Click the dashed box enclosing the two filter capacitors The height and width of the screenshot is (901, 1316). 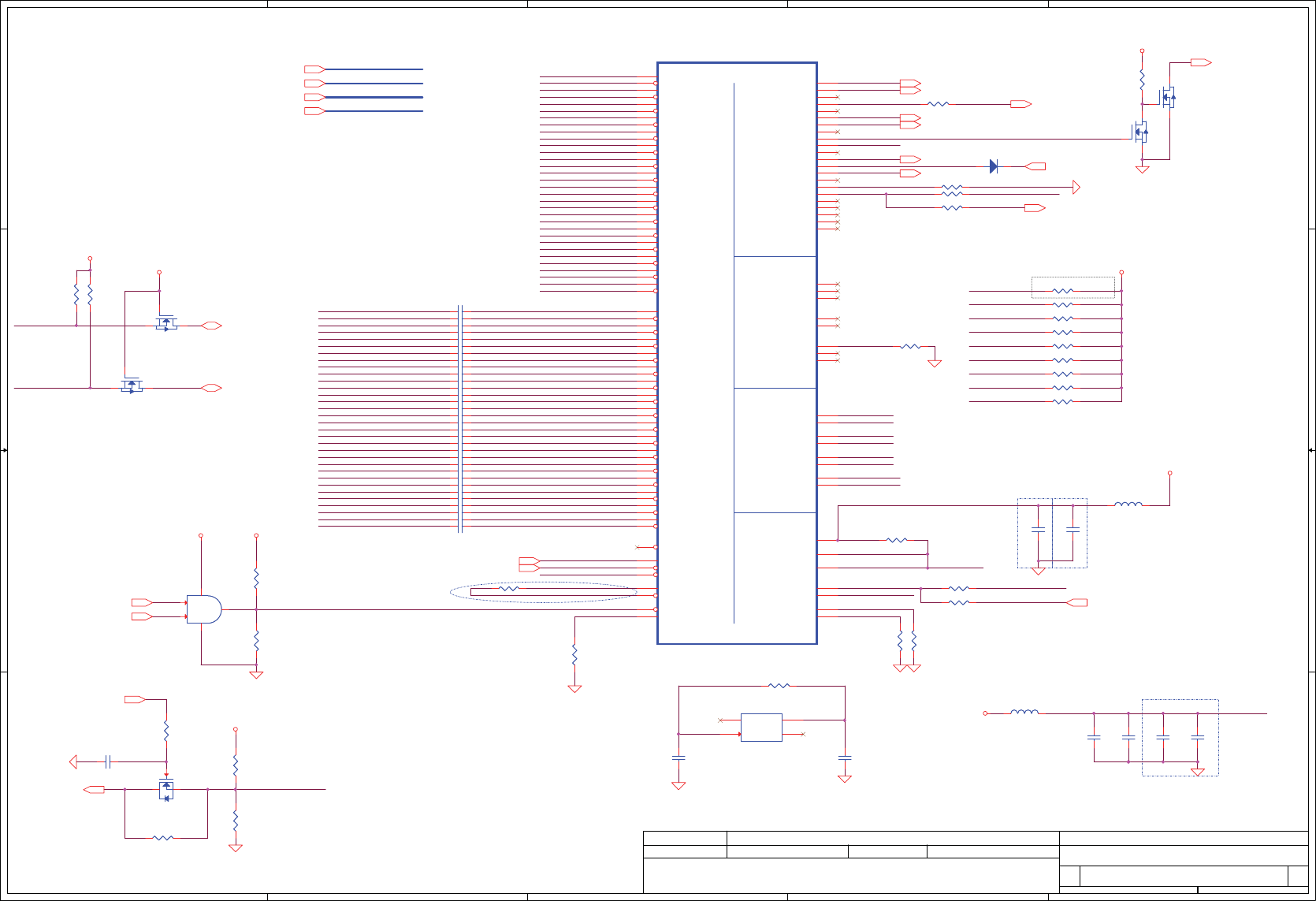click(1052, 533)
